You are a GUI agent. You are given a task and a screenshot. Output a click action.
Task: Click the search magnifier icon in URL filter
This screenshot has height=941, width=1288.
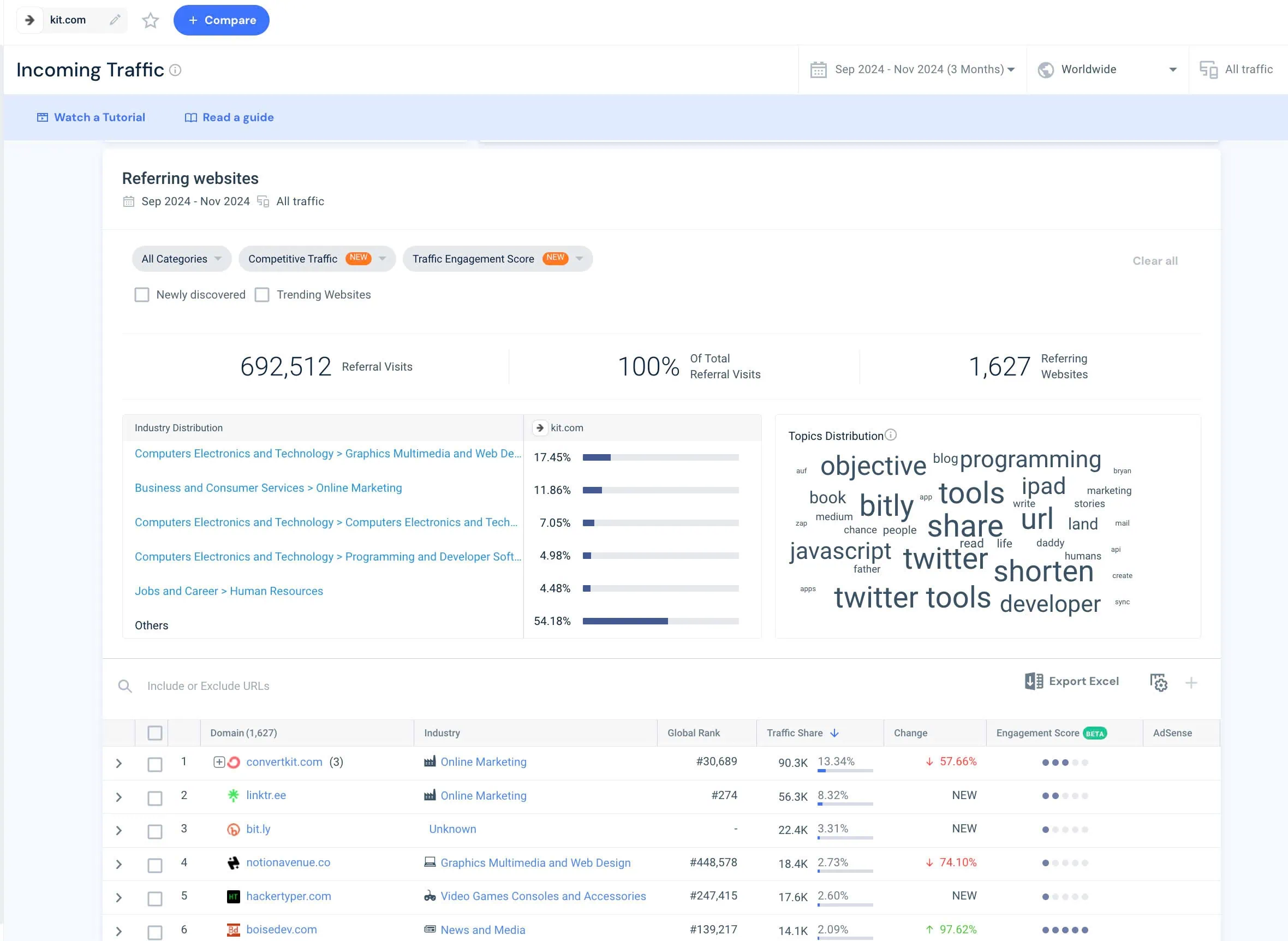pos(124,686)
